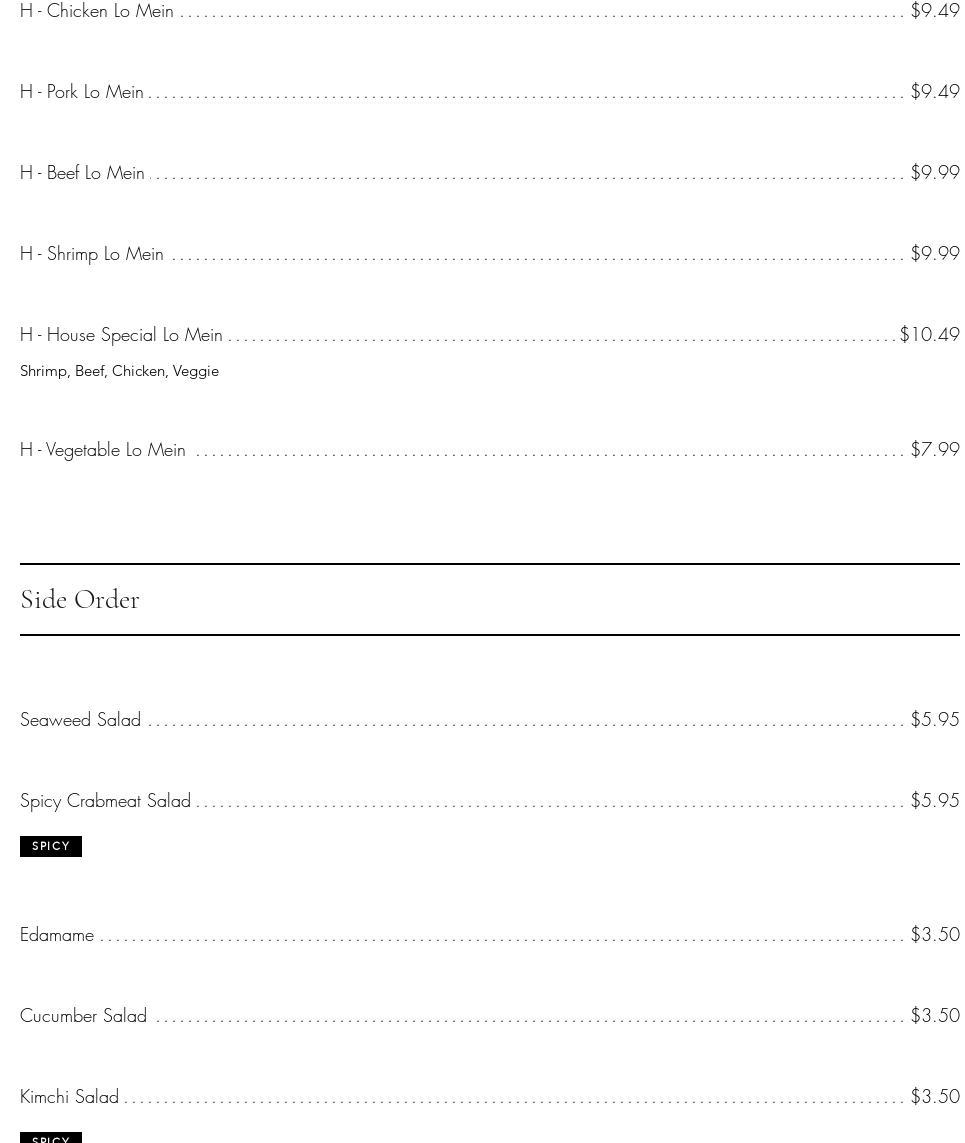
Task: Choose the Edamame side order
Action: [x=57, y=935]
